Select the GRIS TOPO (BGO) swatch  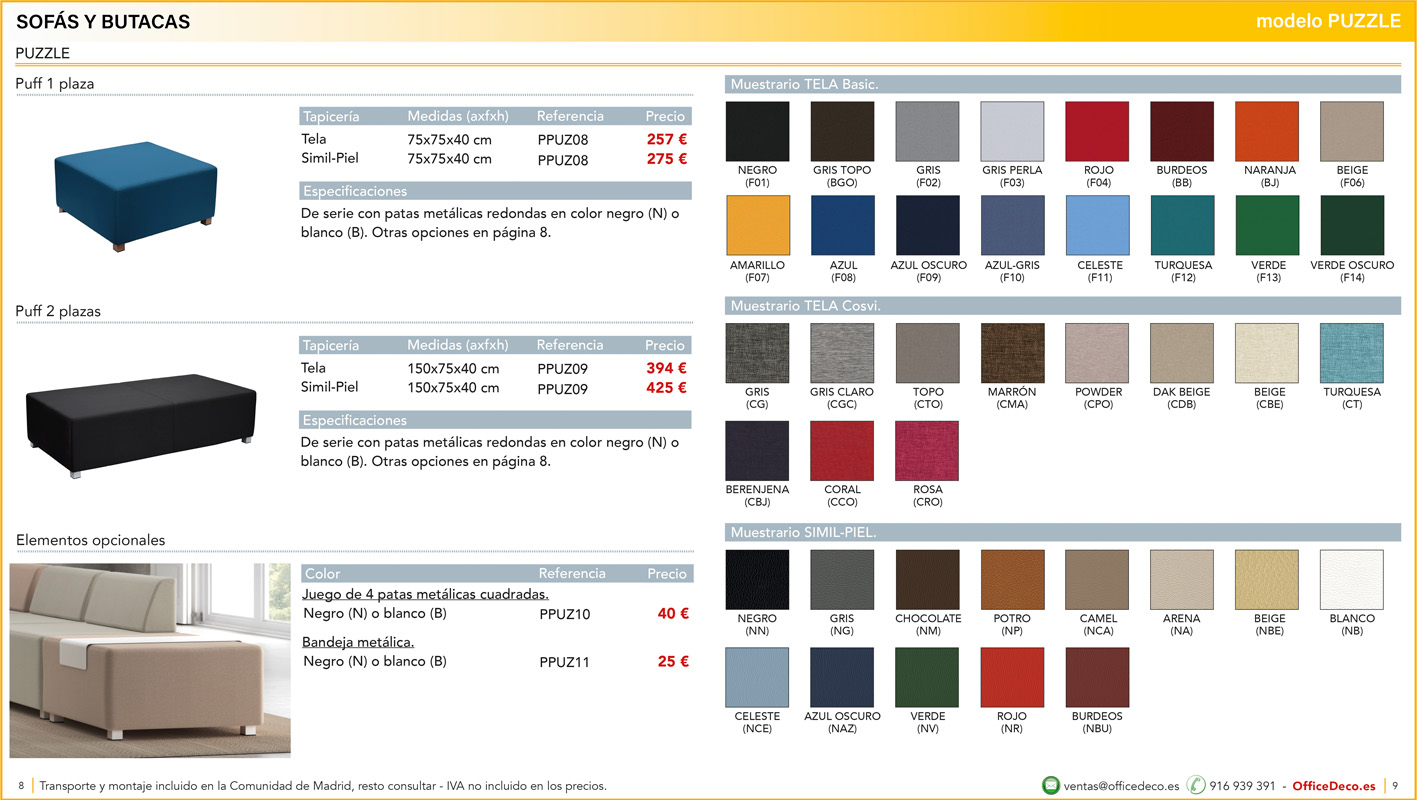842,131
